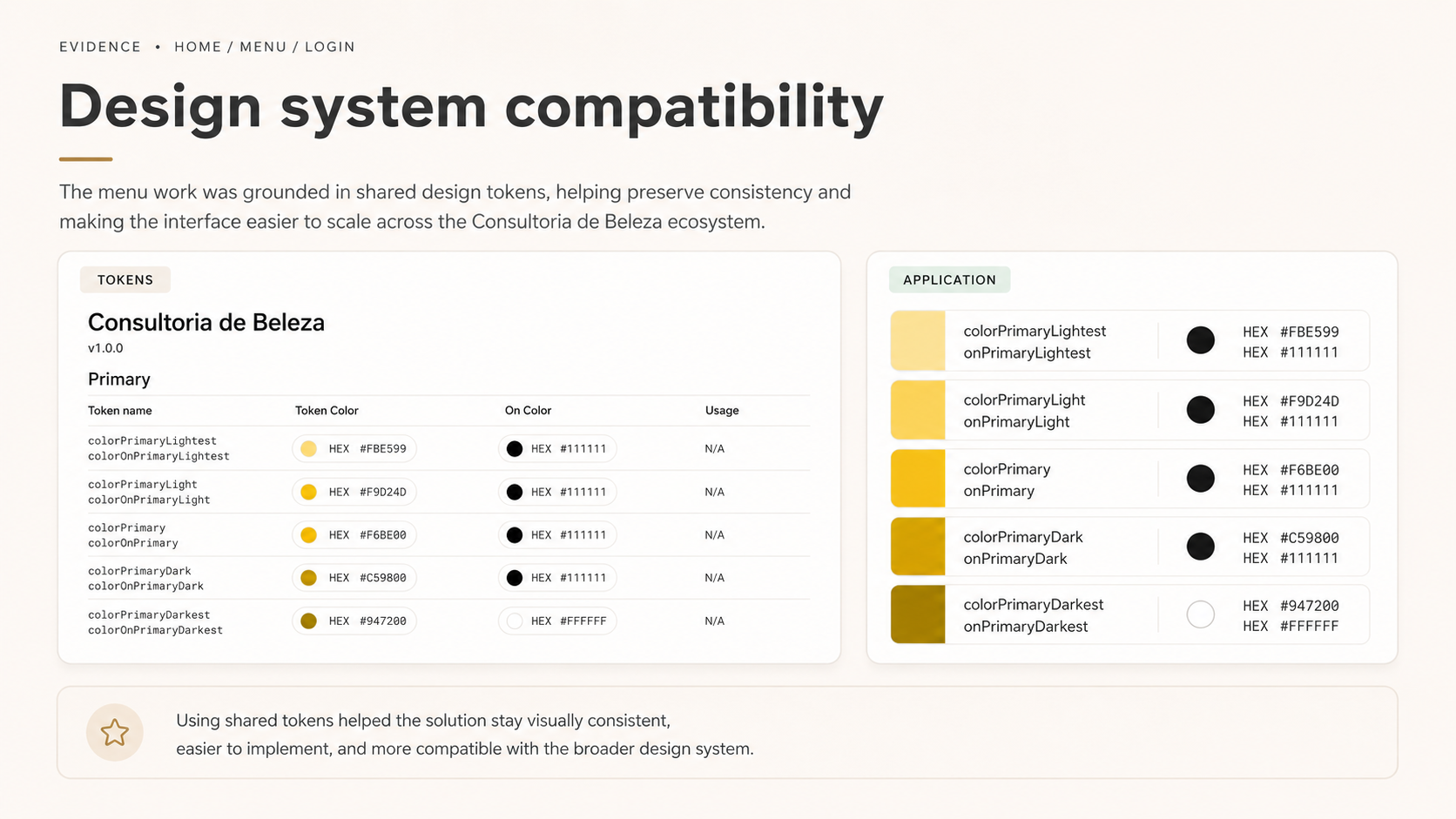Click the black on-color dot for onPrimaryLight
This screenshot has height=819, width=1456.
(x=1201, y=410)
